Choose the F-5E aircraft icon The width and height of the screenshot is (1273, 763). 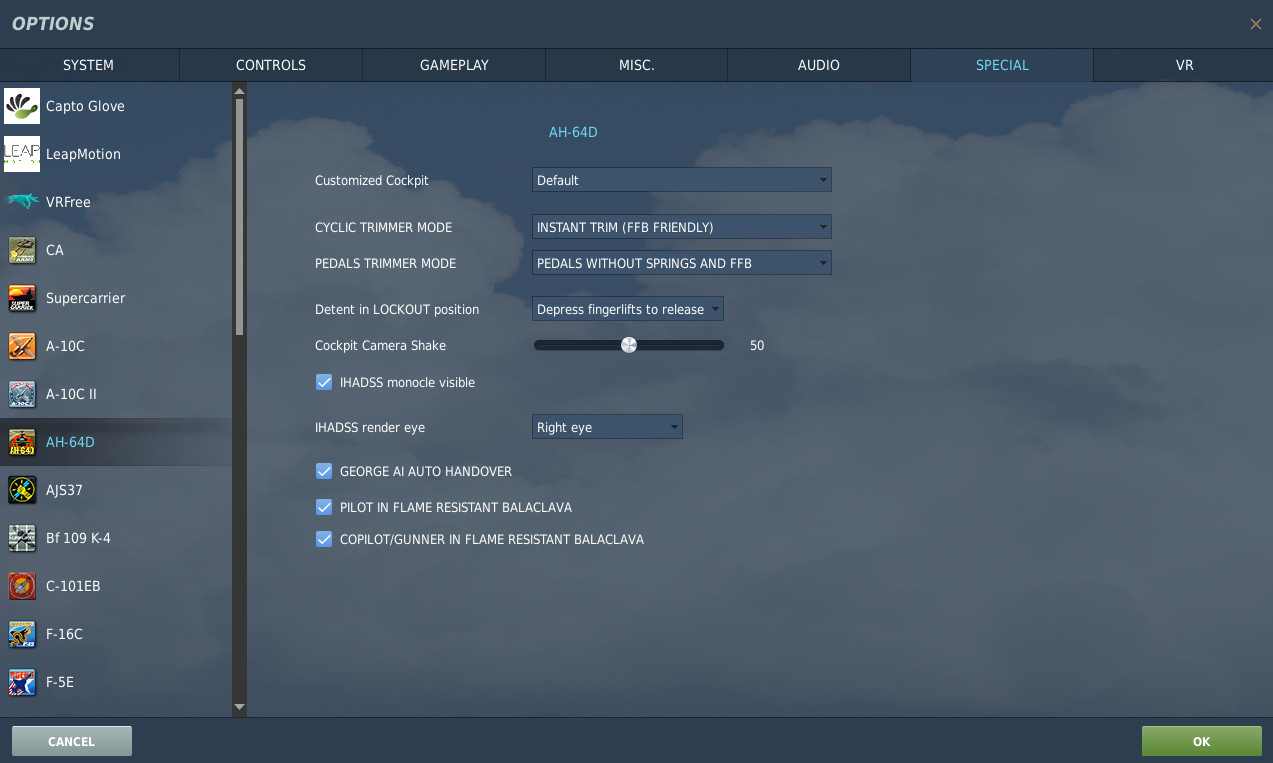(22, 682)
